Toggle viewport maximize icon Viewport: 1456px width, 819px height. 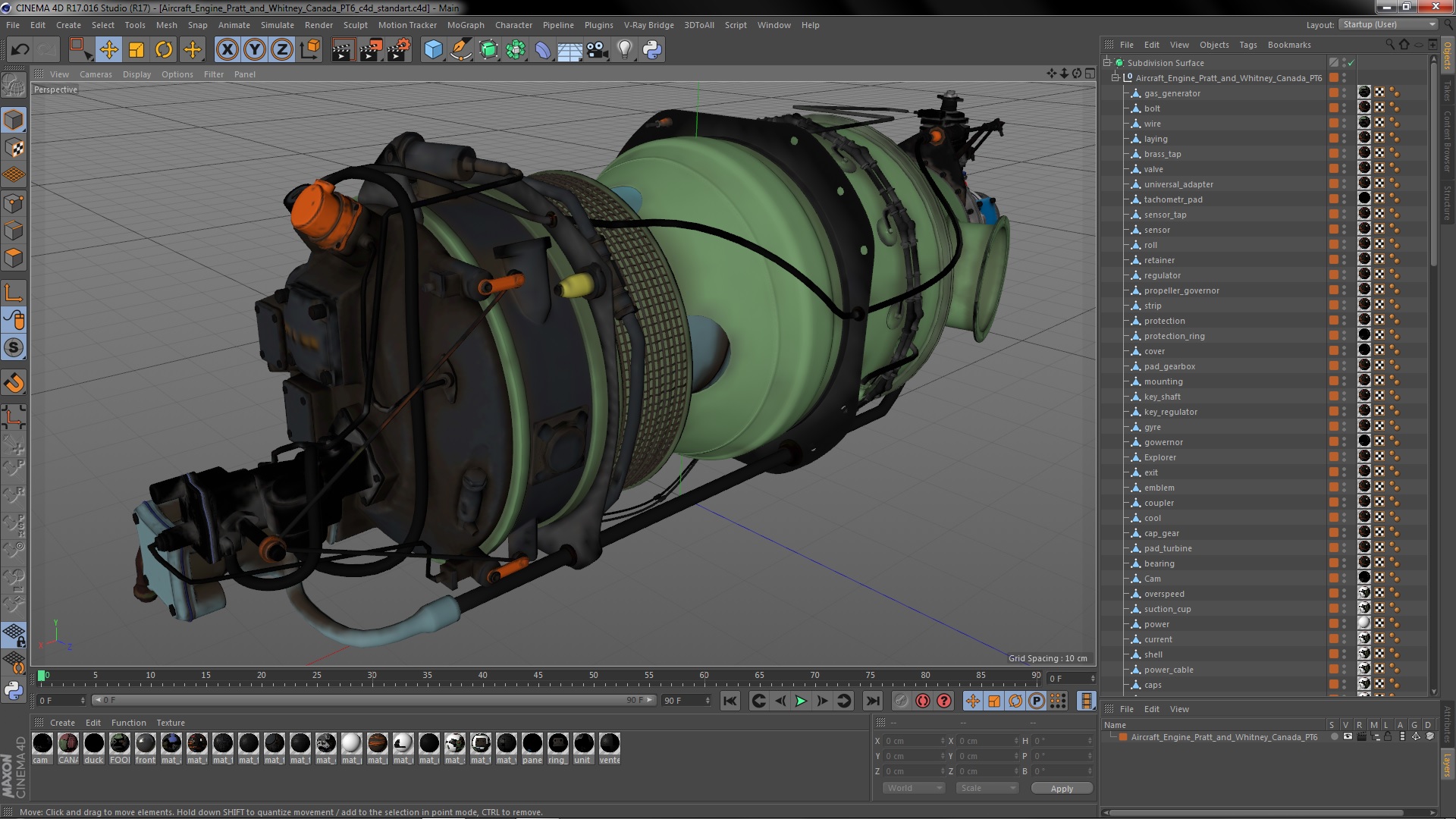click(1090, 74)
